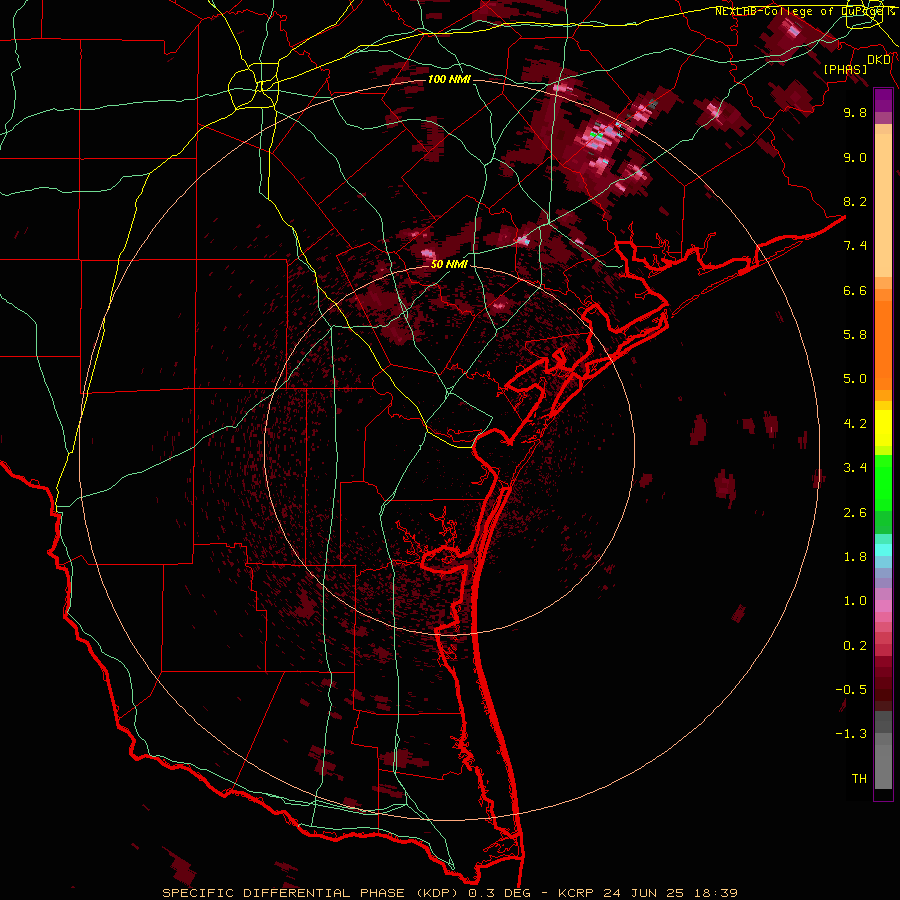Click the [PHAS] label above the color scale
Image resolution: width=900 pixels, height=900 pixels.
tap(845, 69)
